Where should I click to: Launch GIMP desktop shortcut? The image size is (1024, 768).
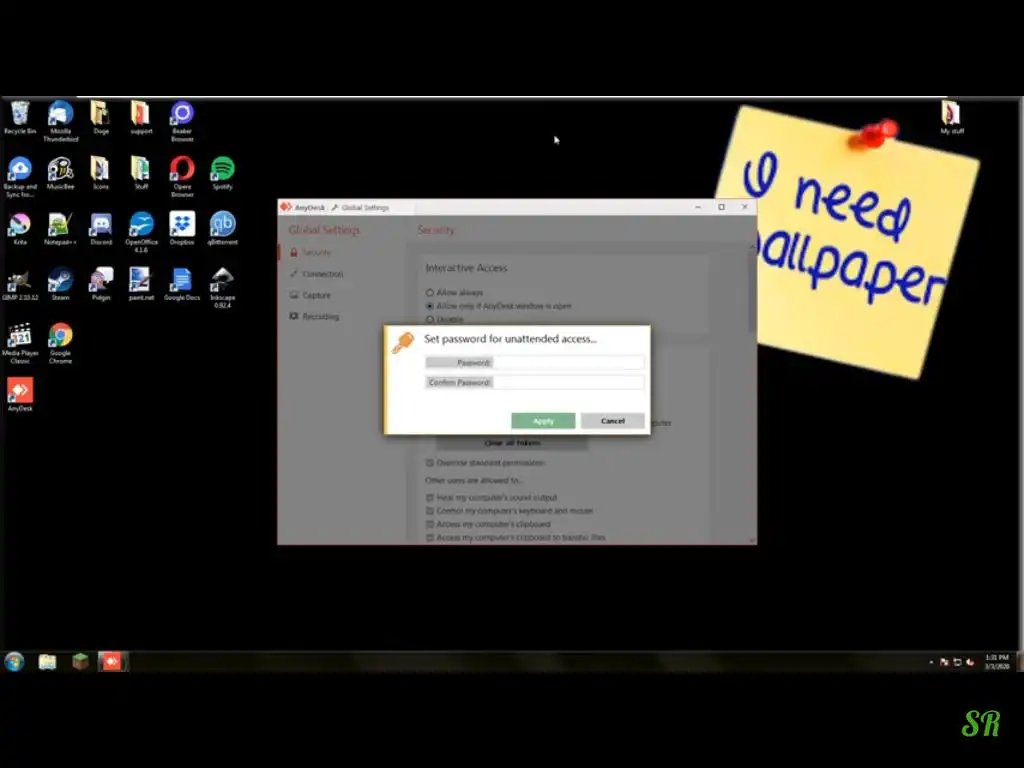(x=20, y=284)
